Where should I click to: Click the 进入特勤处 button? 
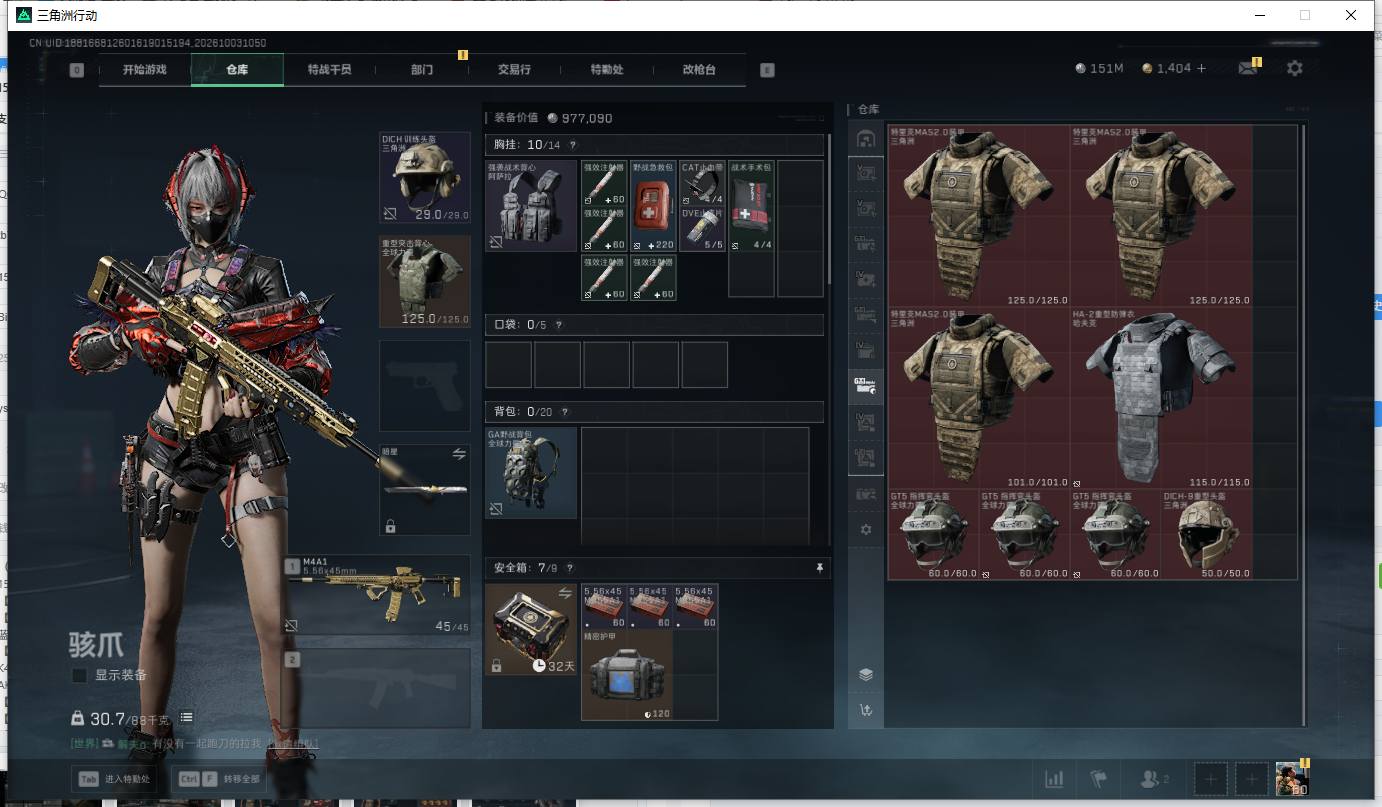pos(115,779)
